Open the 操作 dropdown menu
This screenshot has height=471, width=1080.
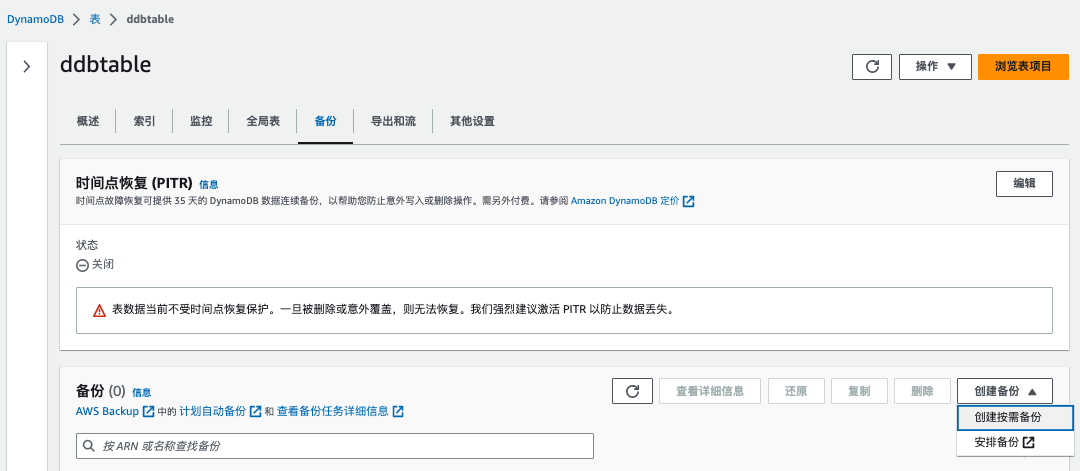click(935, 67)
